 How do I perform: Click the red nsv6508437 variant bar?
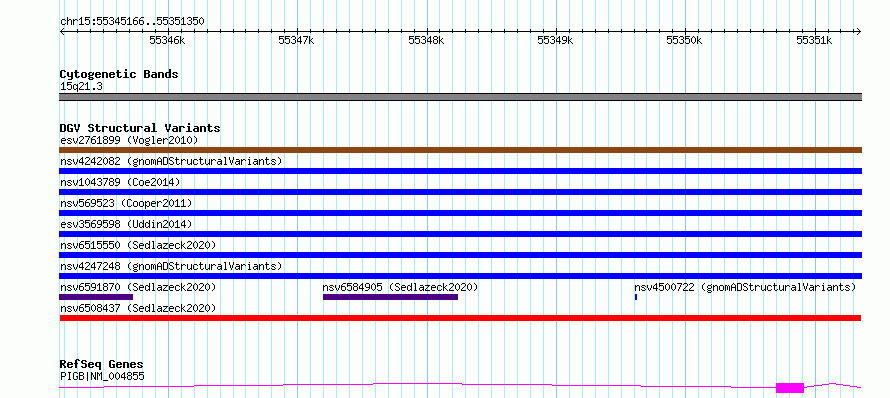click(460, 318)
